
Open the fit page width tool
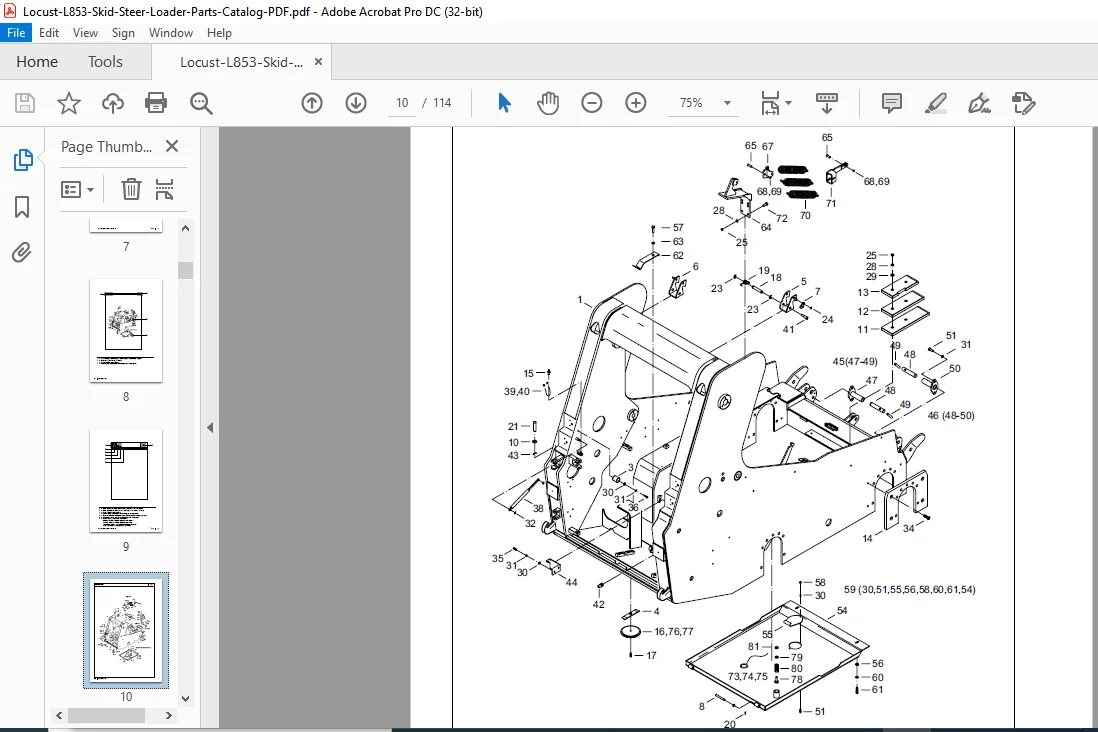click(x=770, y=103)
